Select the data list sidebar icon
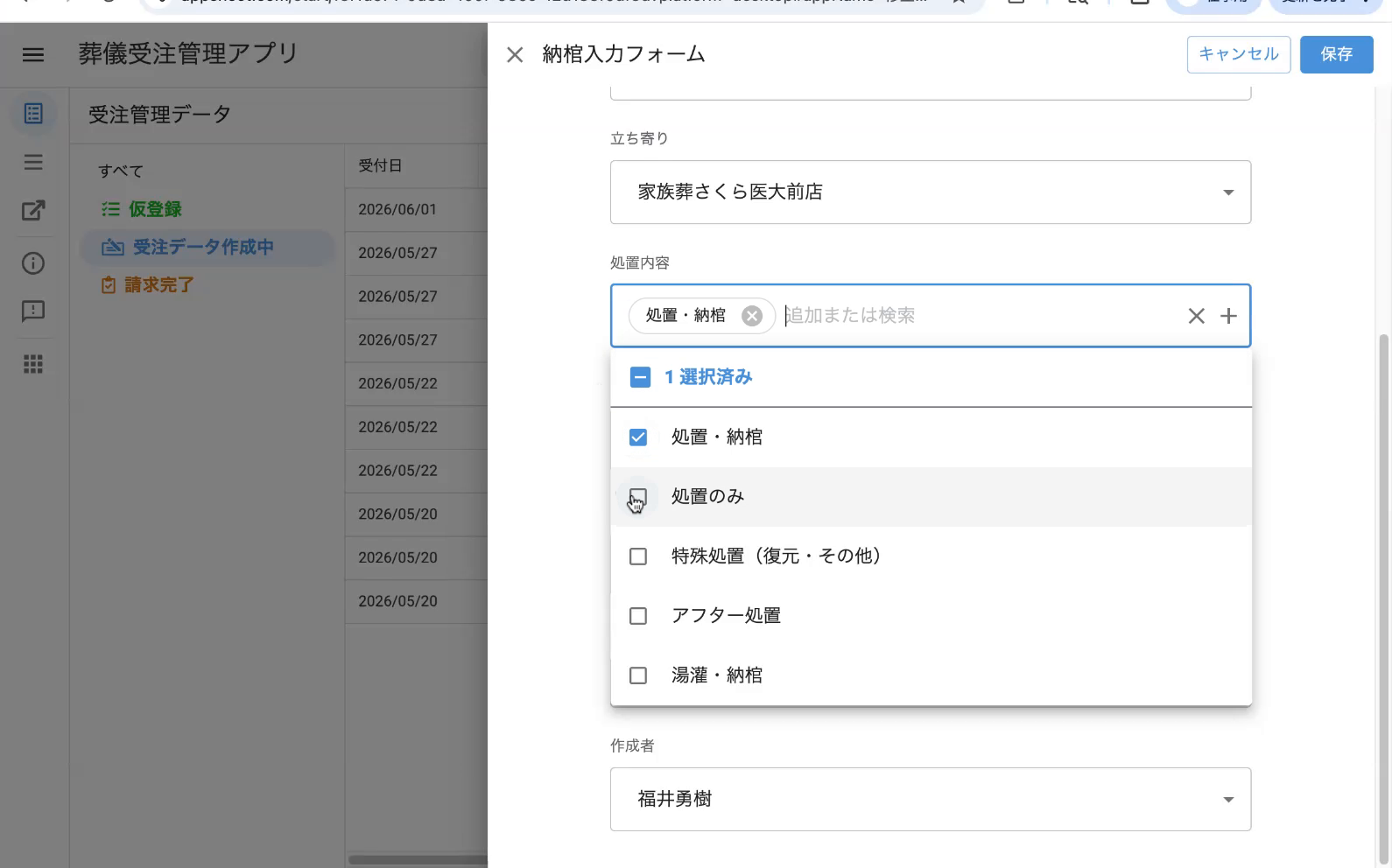Viewport: 1392px width, 868px height. coord(33,114)
